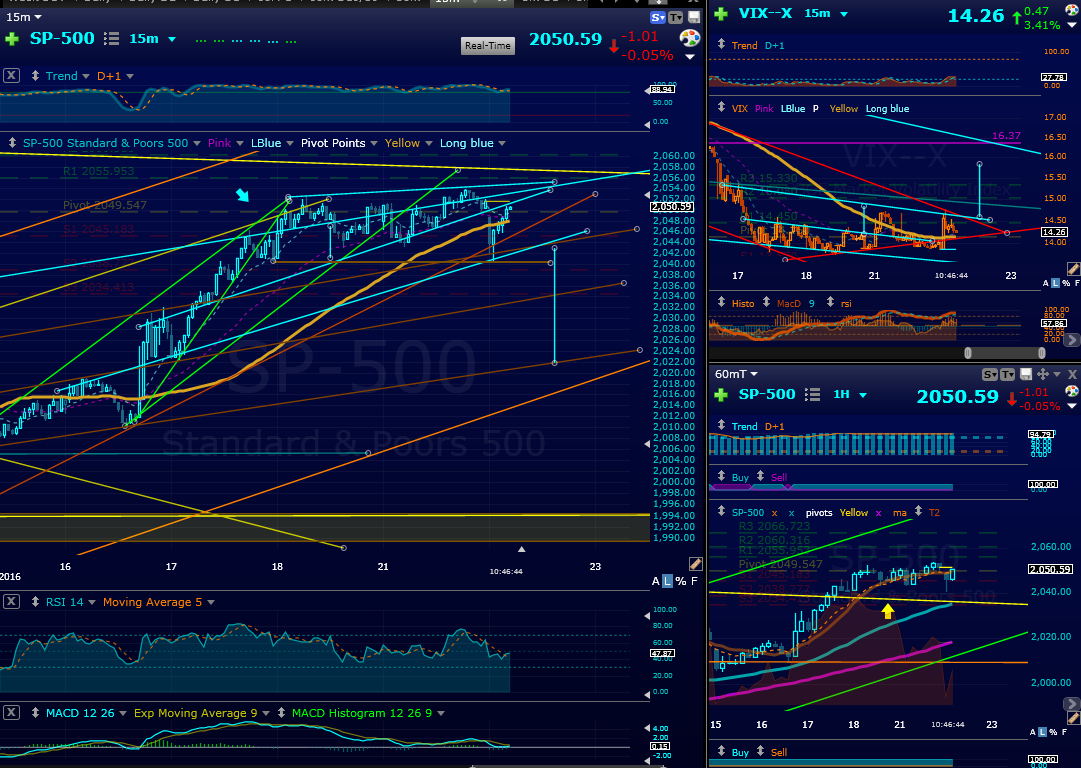Toggle the % scale option in VIX--X chart
The width and height of the screenshot is (1081, 768).
(x=1067, y=283)
